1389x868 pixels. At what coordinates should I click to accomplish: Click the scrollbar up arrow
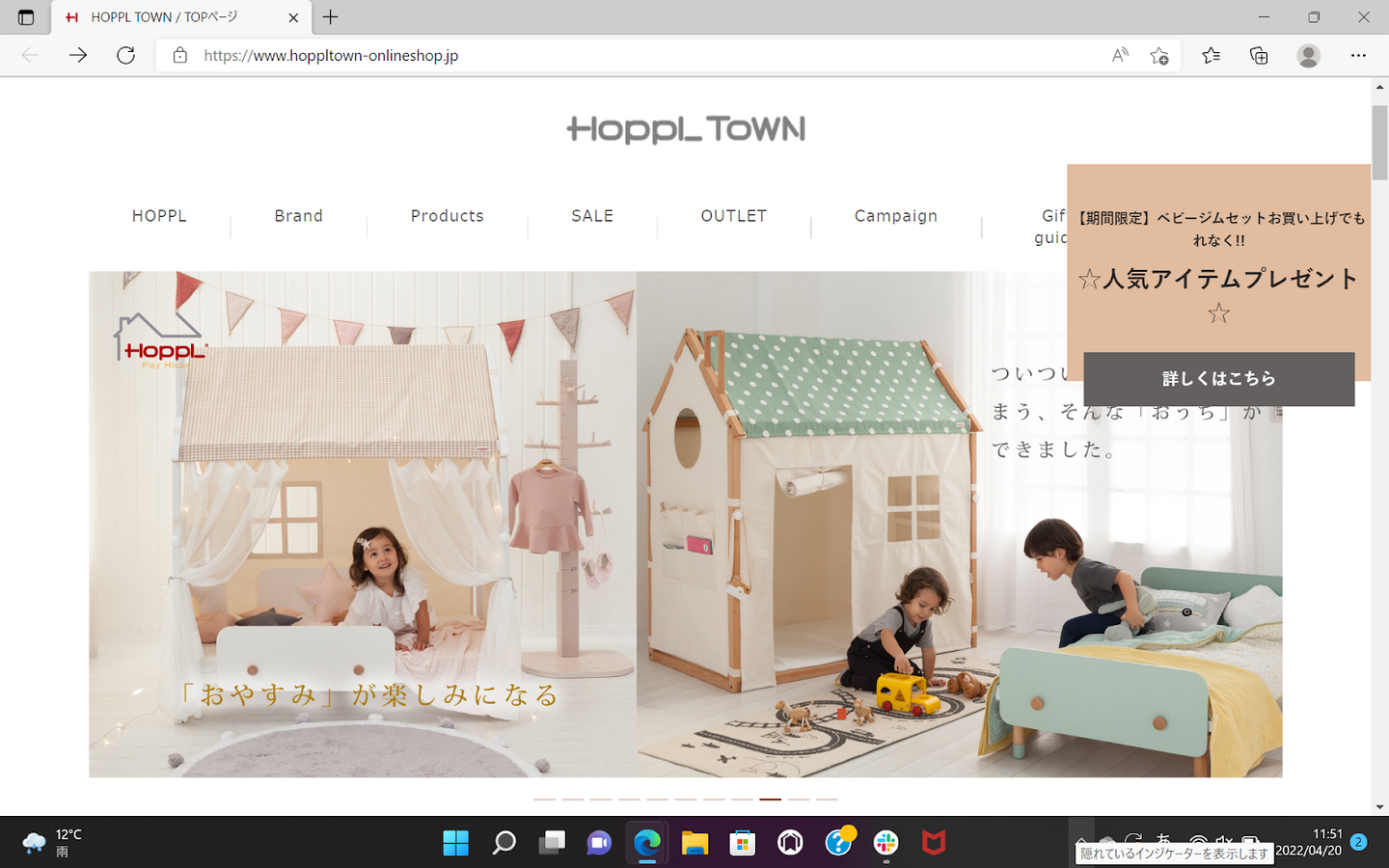(x=1379, y=87)
